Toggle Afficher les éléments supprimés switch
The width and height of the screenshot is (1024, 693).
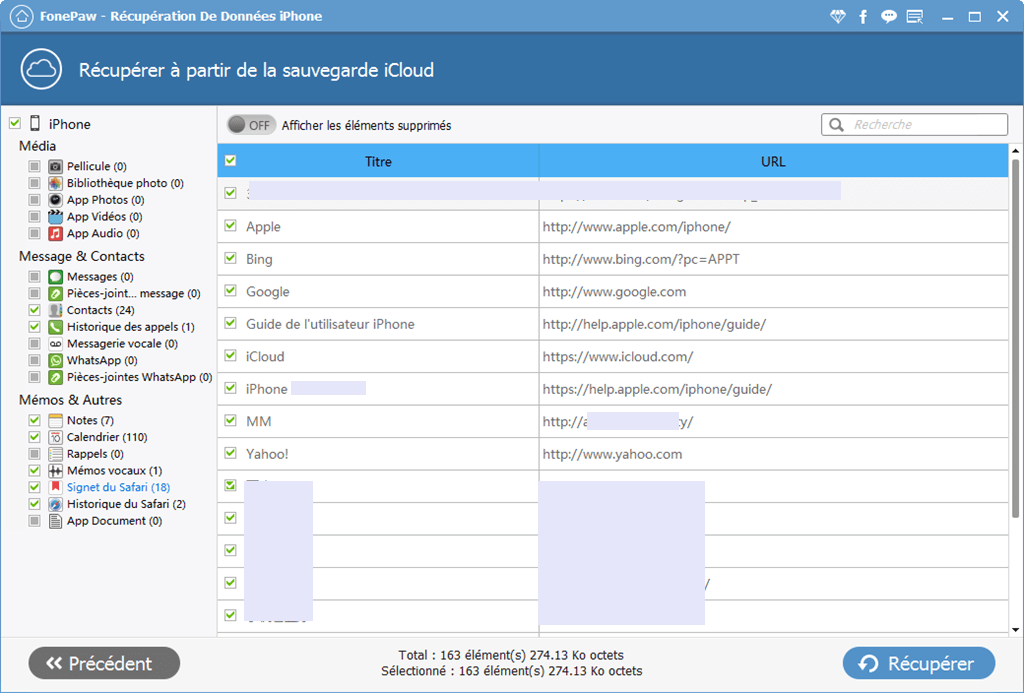251,125
